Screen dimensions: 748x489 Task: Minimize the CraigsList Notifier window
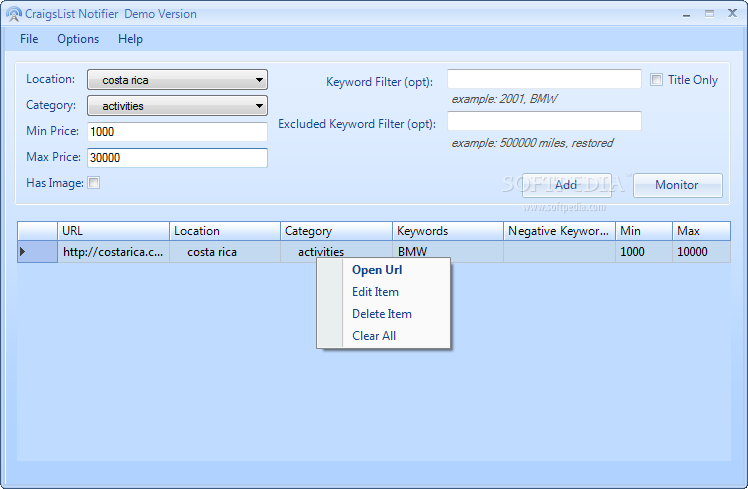(x=686, y=14)
